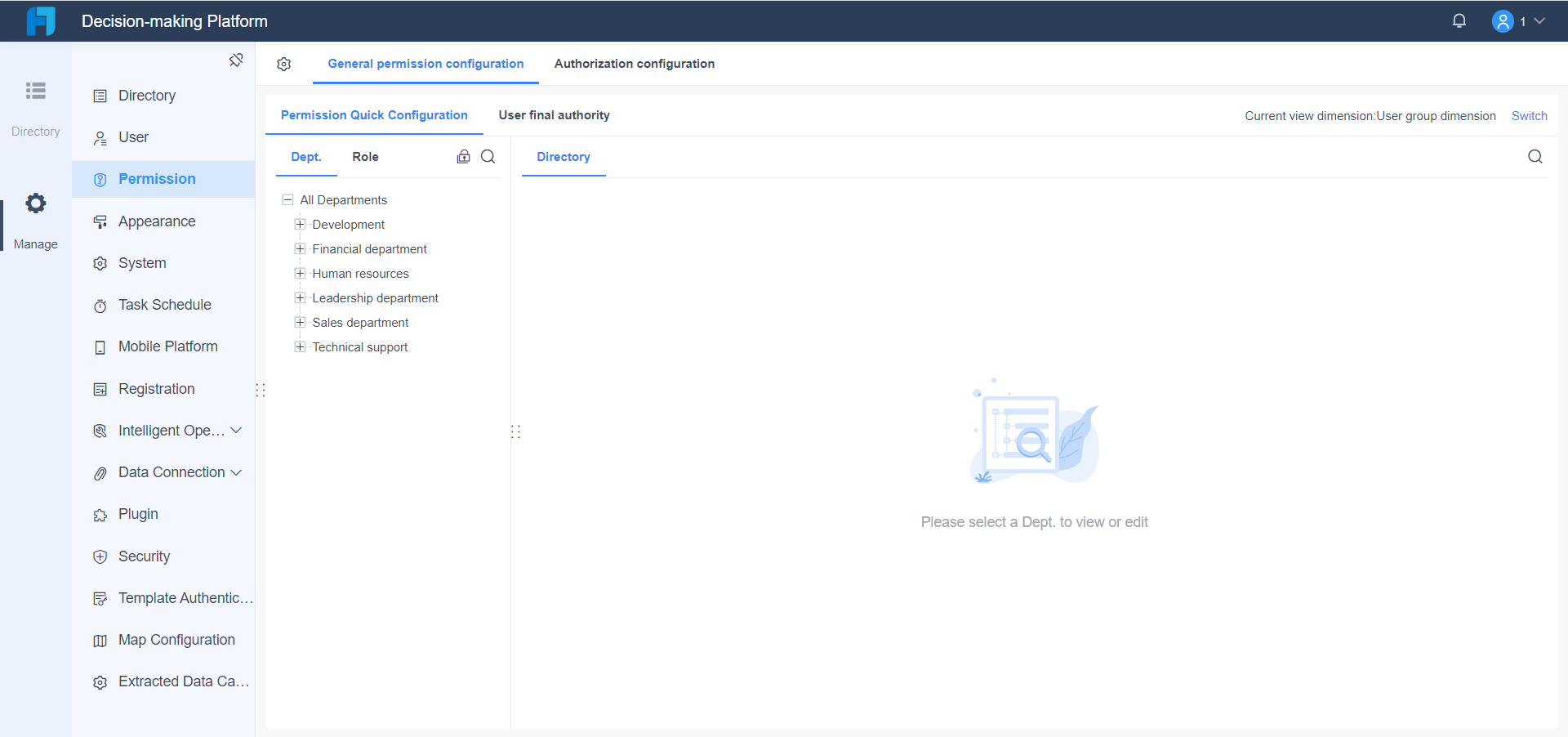Open the notification bell icon
Viewport: 1568px width, 737px height.
(1459, 20)
